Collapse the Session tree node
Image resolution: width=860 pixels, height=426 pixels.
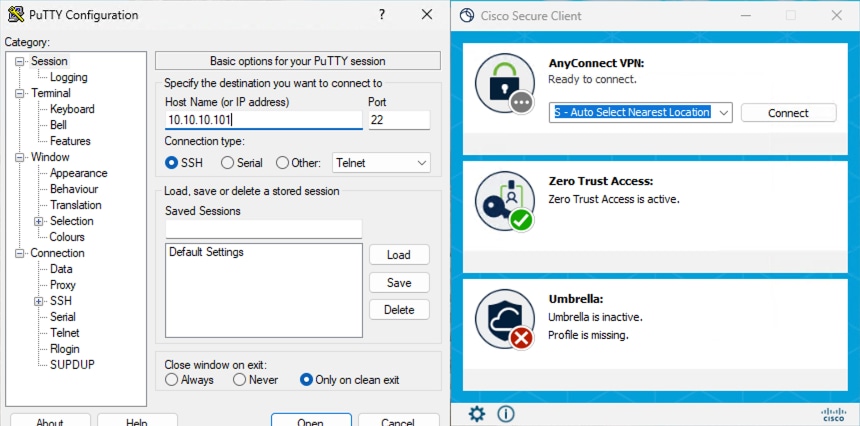(20, 61)
